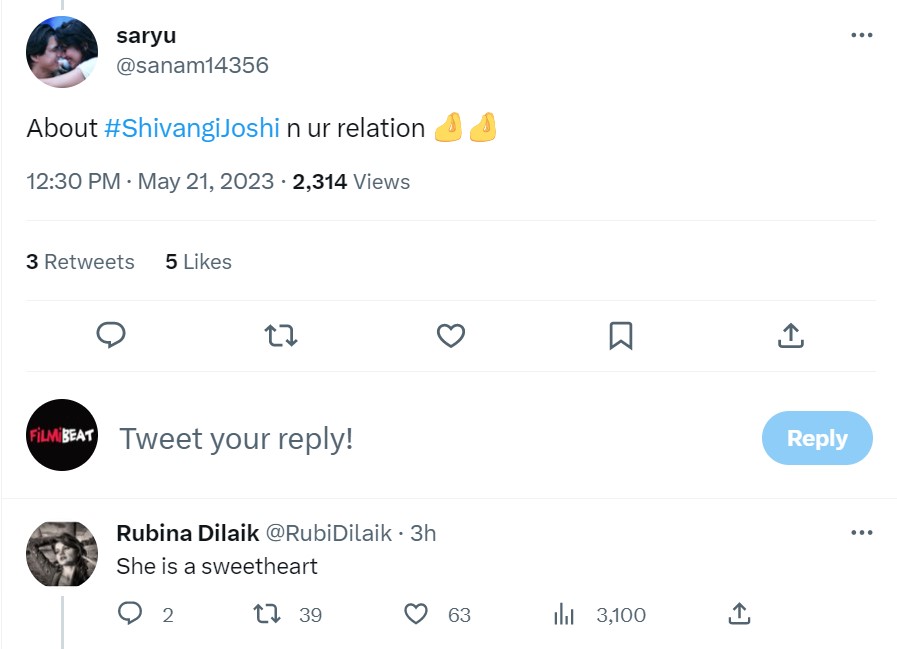This screenshot has width=897, height=649.
Task: Click the FilmiBeat avatar
Action: coord(62,437)
